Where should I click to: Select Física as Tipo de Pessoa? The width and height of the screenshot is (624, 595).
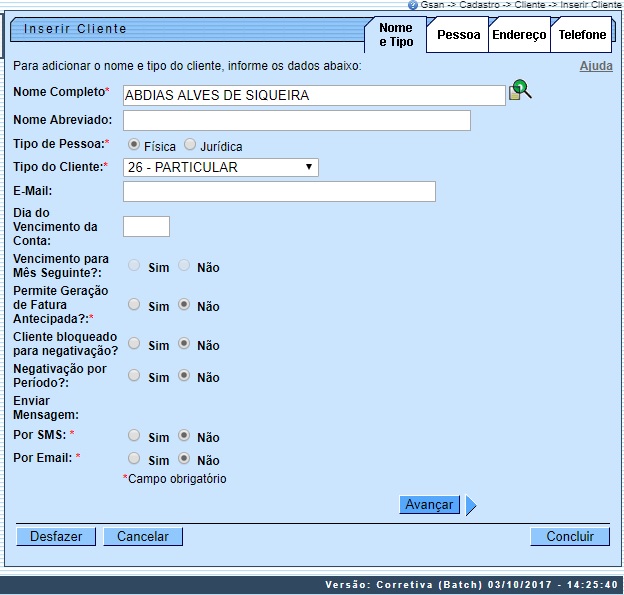point(134,145)
